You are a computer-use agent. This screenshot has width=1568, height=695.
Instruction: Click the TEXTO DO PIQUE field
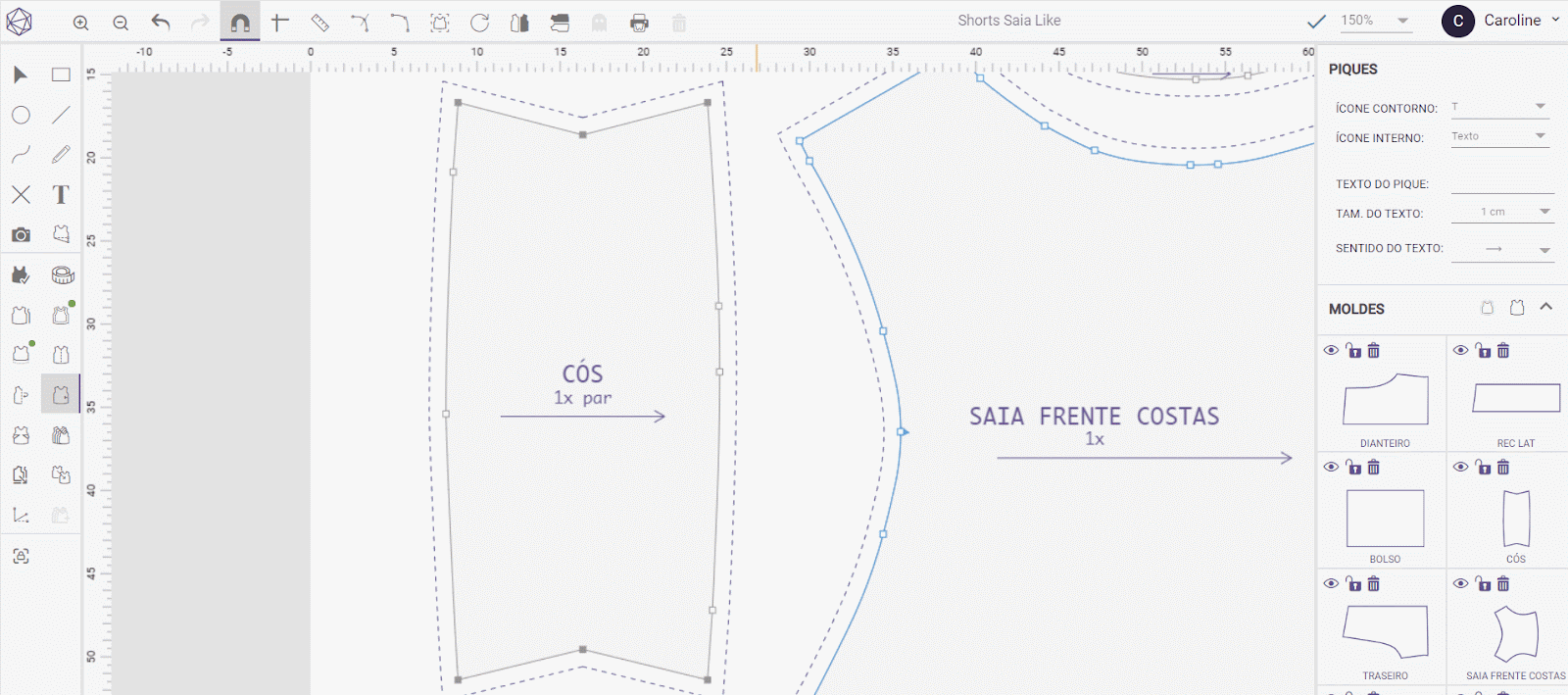coord(1501,183)
